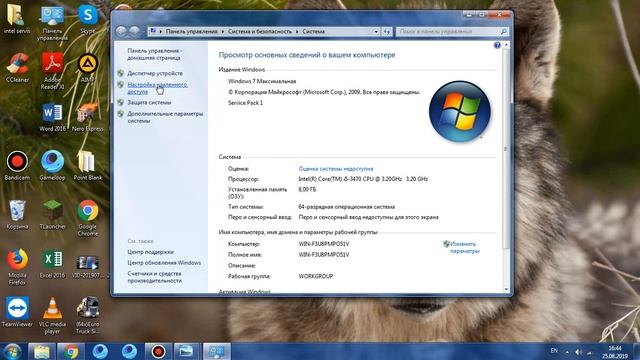Click the Bandicam record icon in taskbar
640x360 pixels.
click(158, 351)
